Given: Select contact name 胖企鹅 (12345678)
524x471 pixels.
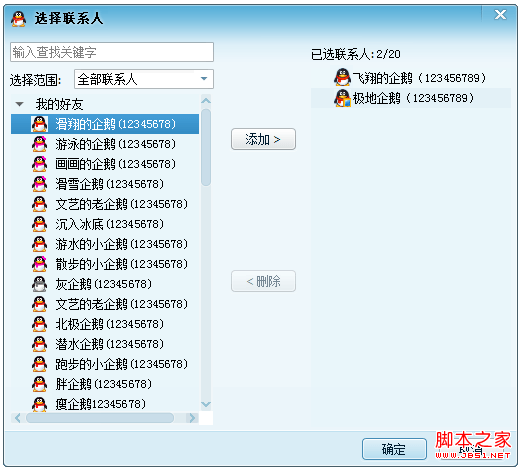Looking at the screenshot, I should click(x=104, y=384).
